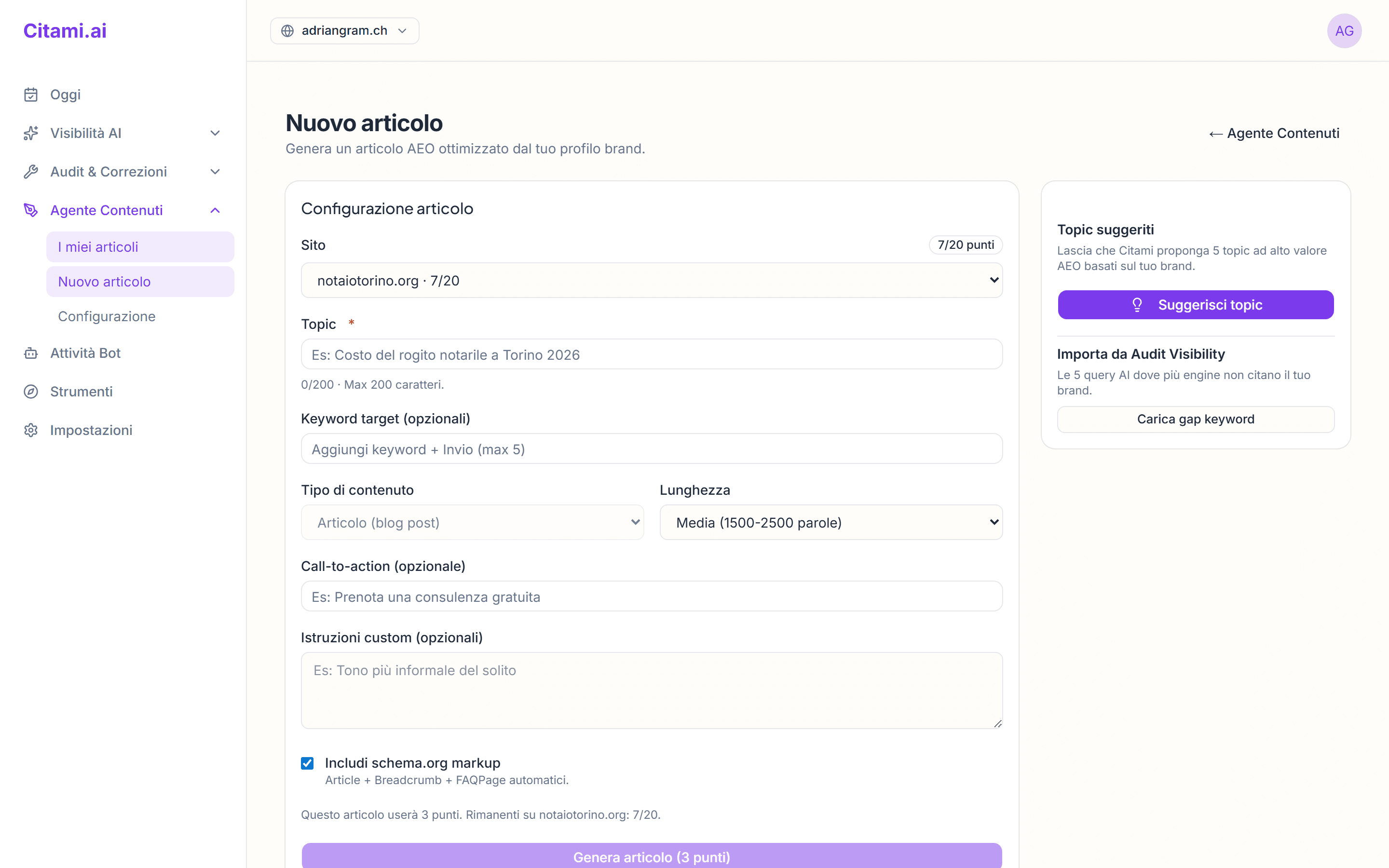Click the Importa da Audit Visibility heading
This screenshot has width=1389, height=868.
tap(1141, 354)
